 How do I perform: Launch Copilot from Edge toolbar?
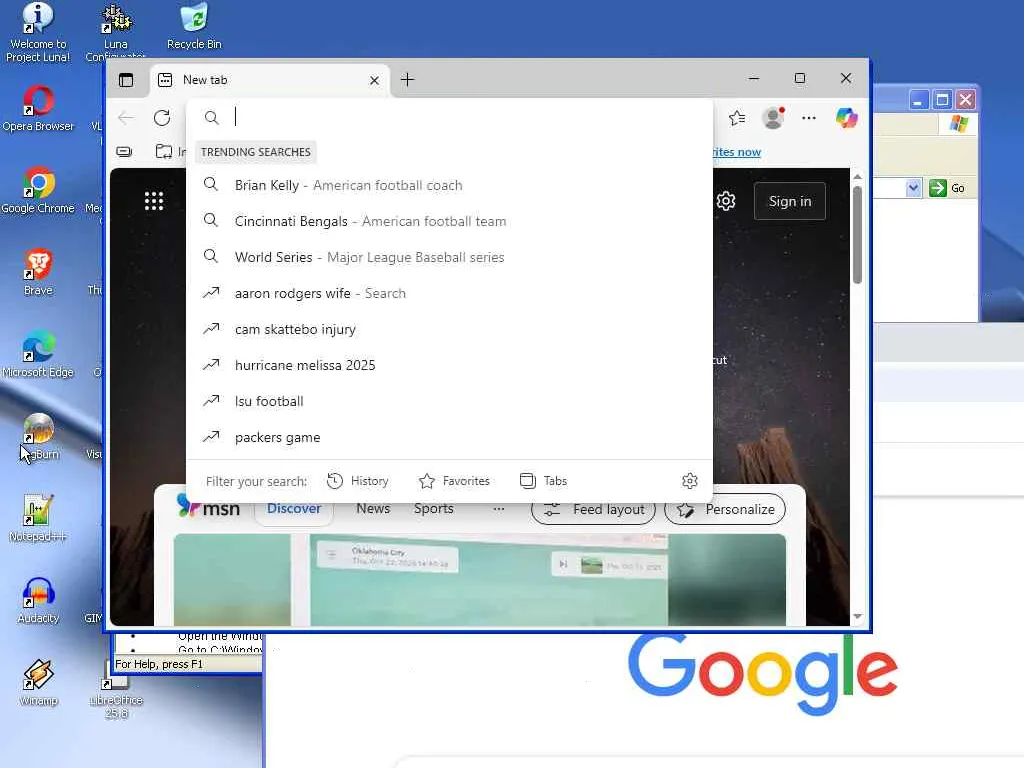[x=846, y=118]
